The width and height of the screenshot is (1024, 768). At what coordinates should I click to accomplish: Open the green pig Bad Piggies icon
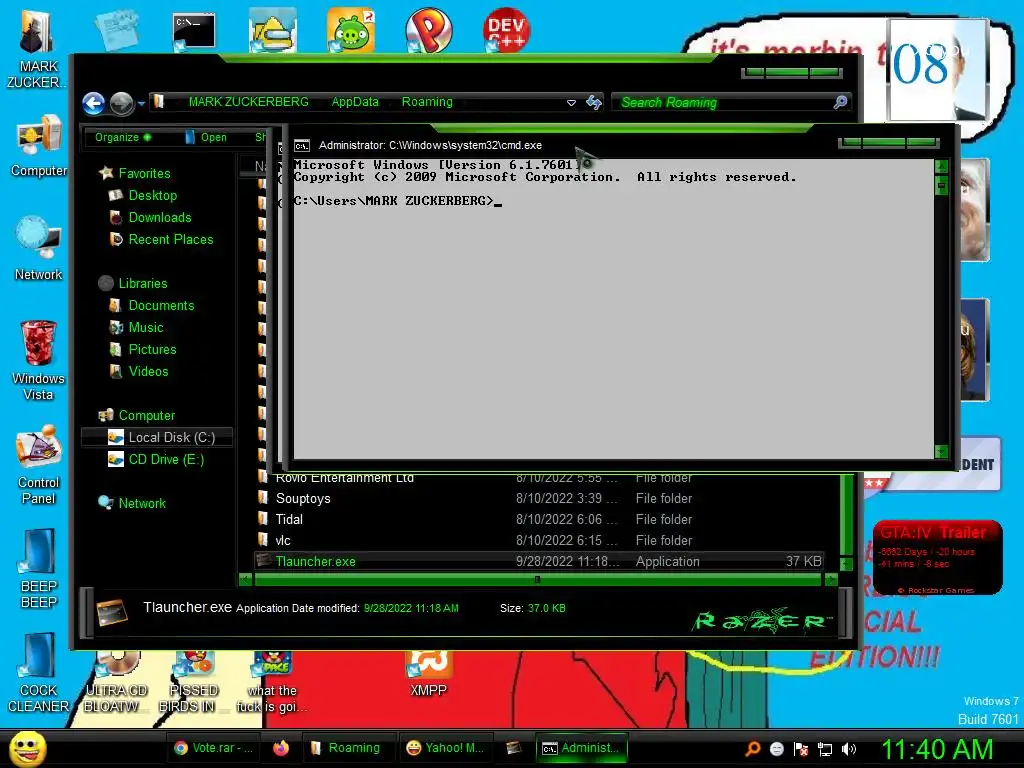tap(351, 30)
